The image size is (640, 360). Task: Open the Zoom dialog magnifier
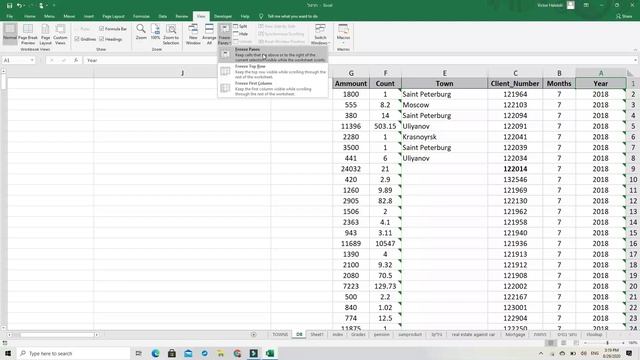point(141,32)
